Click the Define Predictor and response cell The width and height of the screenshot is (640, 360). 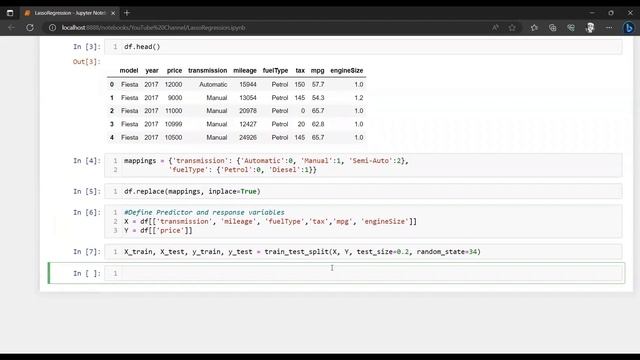tap(363, 221)
